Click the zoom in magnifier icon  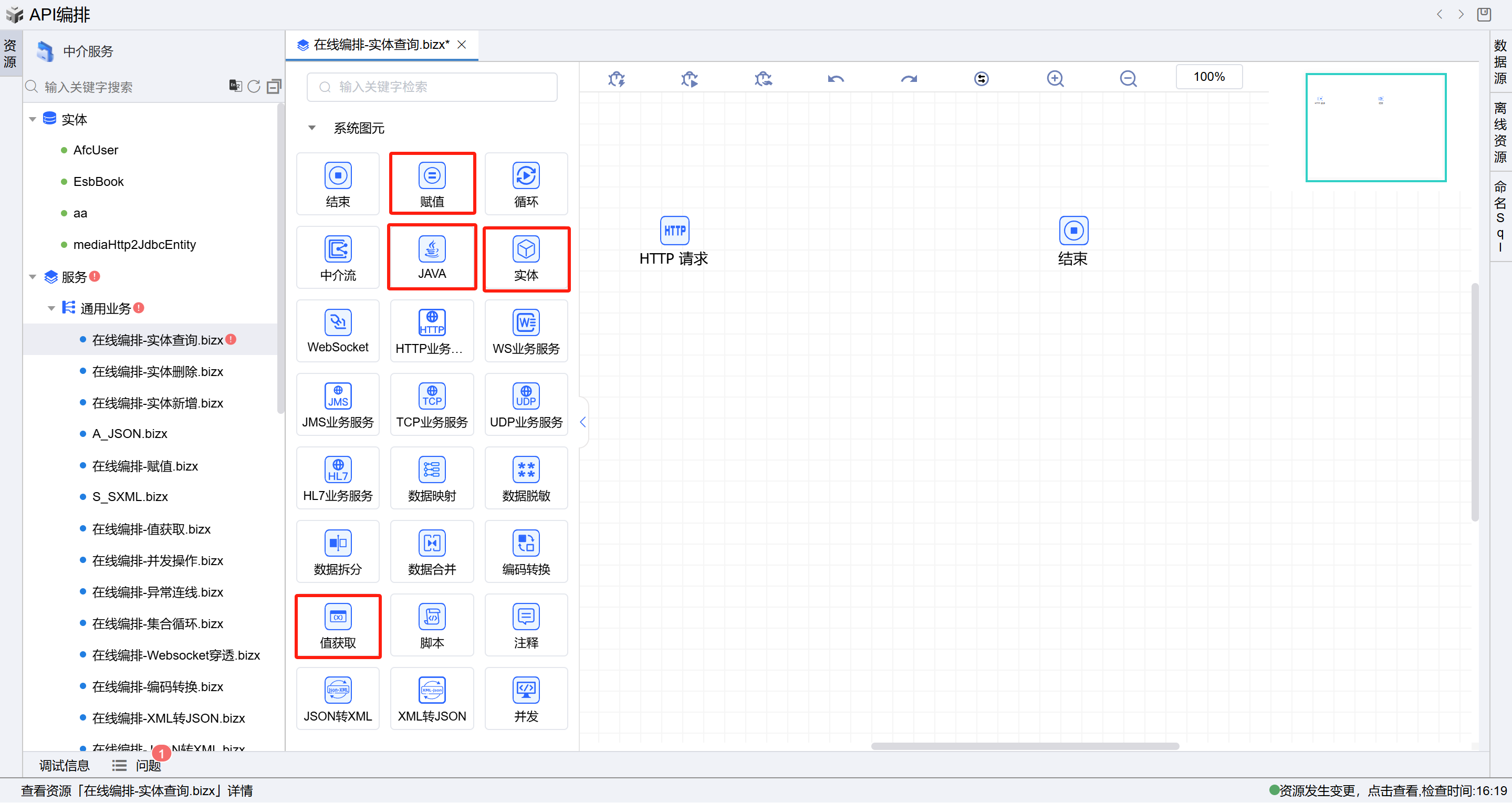[x=1055, y=79]
